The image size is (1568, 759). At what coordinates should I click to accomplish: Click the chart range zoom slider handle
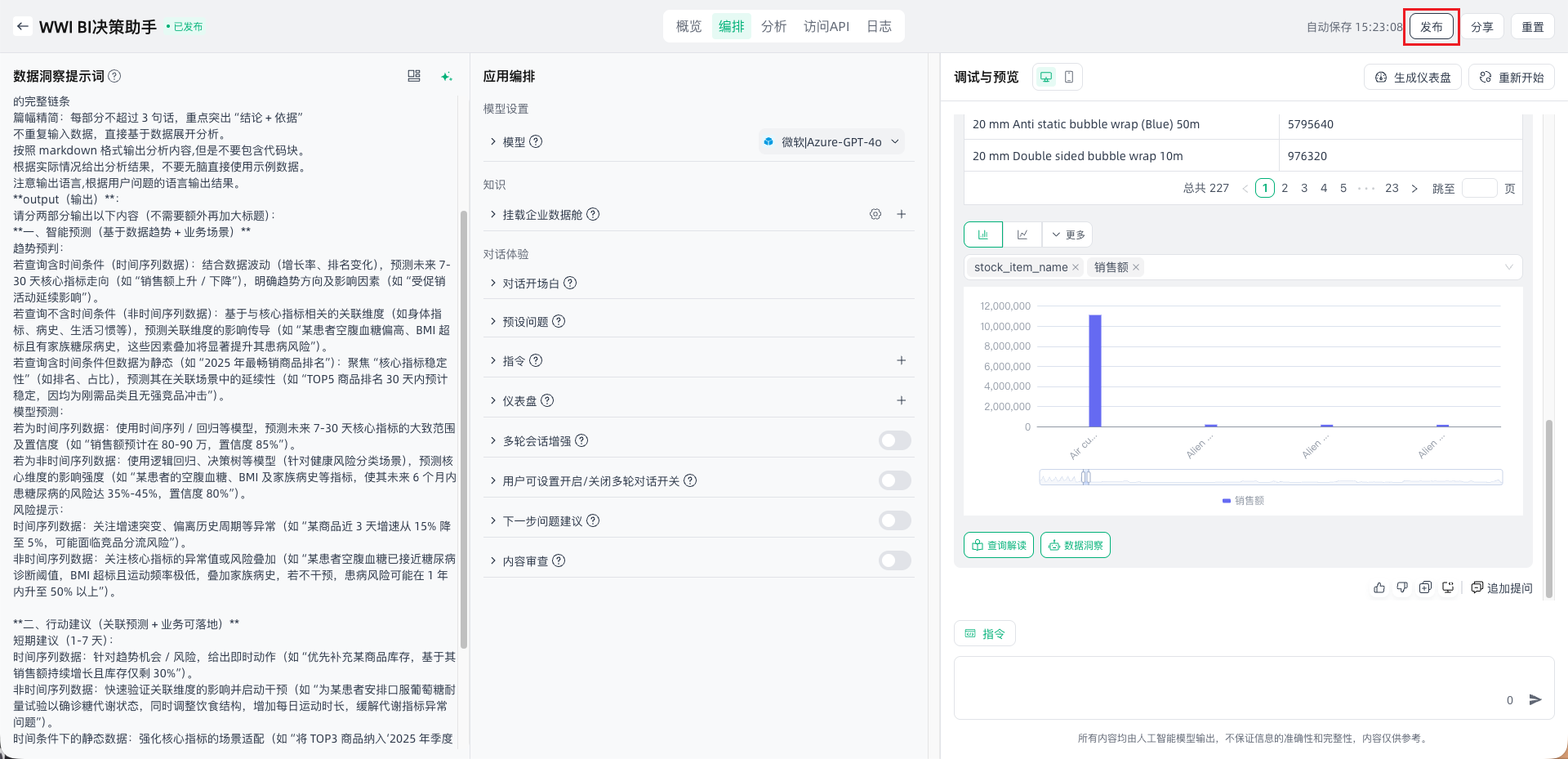pyautogui.click(x=1085, y=477)
